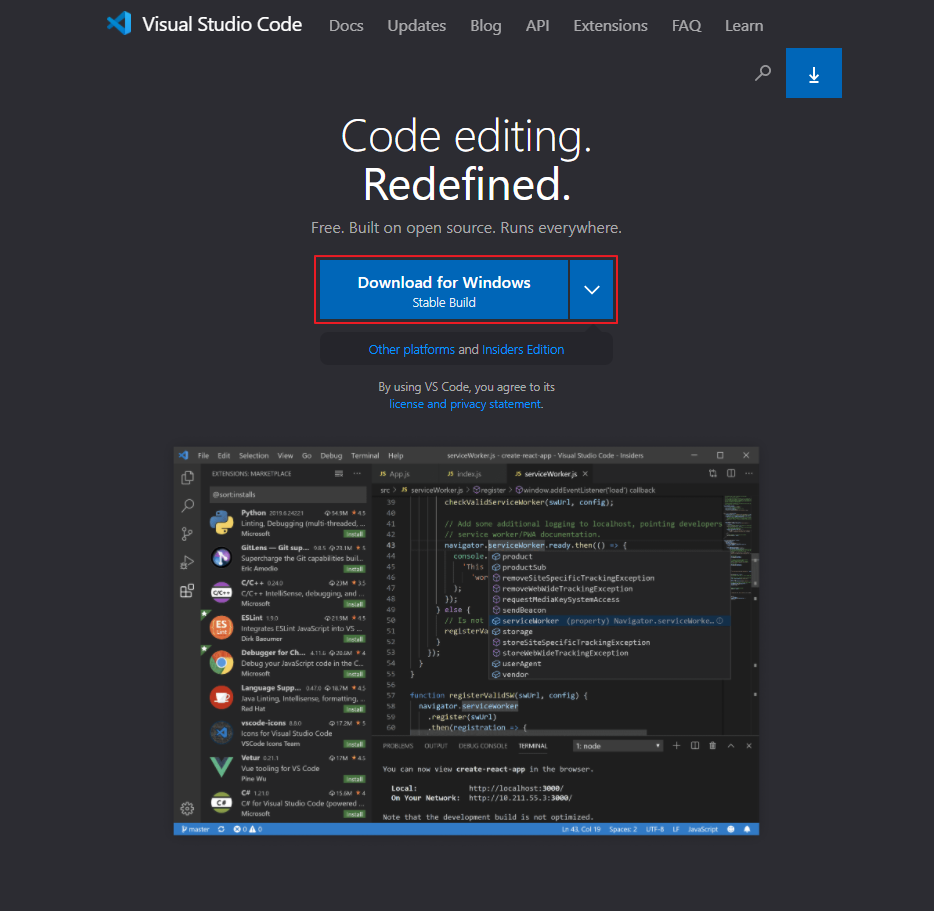Click the vscode-icons extension icon
Viewport: 934px width, 911px height.
(222, 732)
